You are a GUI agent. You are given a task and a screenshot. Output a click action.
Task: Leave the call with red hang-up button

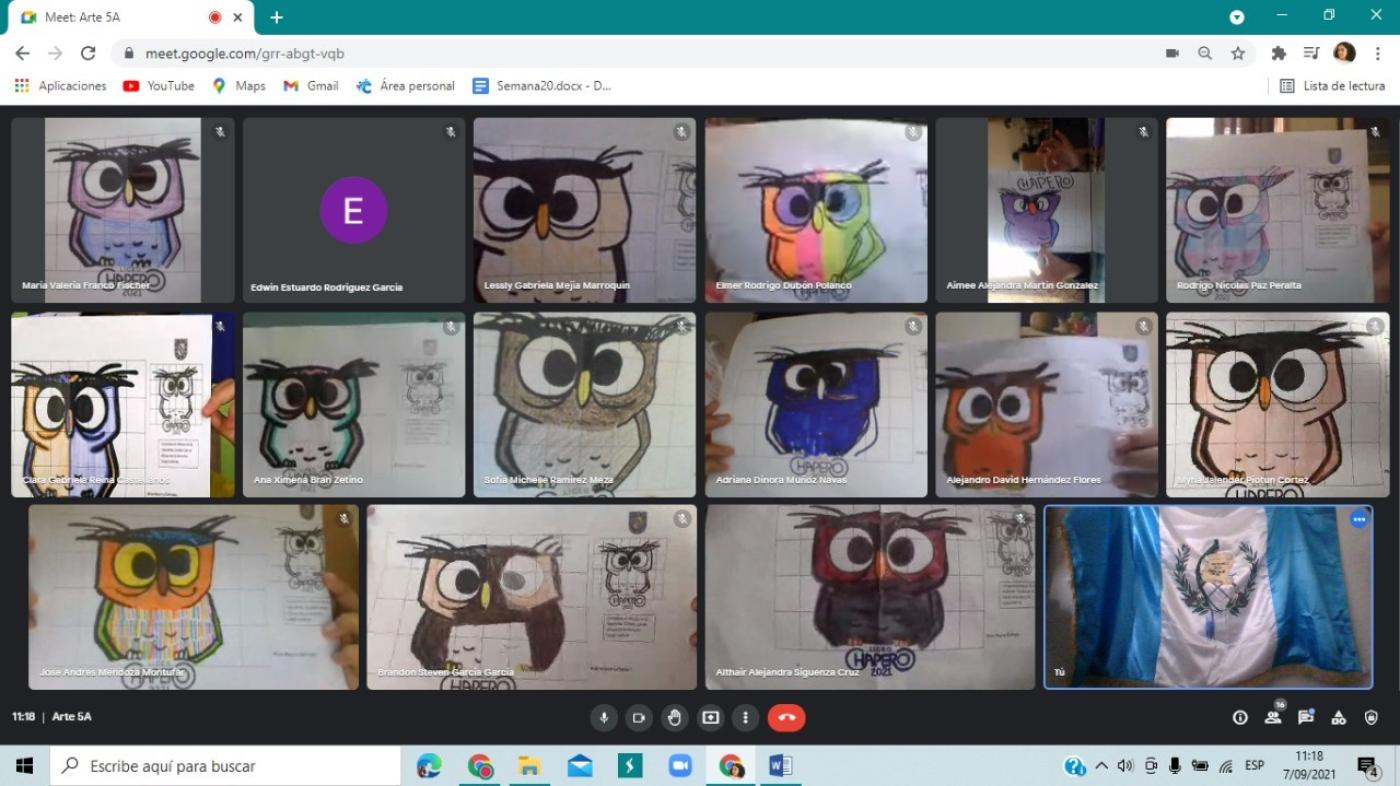click(786, 717)
